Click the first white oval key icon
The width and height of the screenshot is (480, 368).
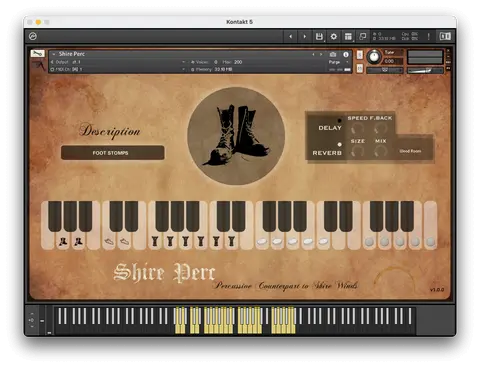[262, 241]
